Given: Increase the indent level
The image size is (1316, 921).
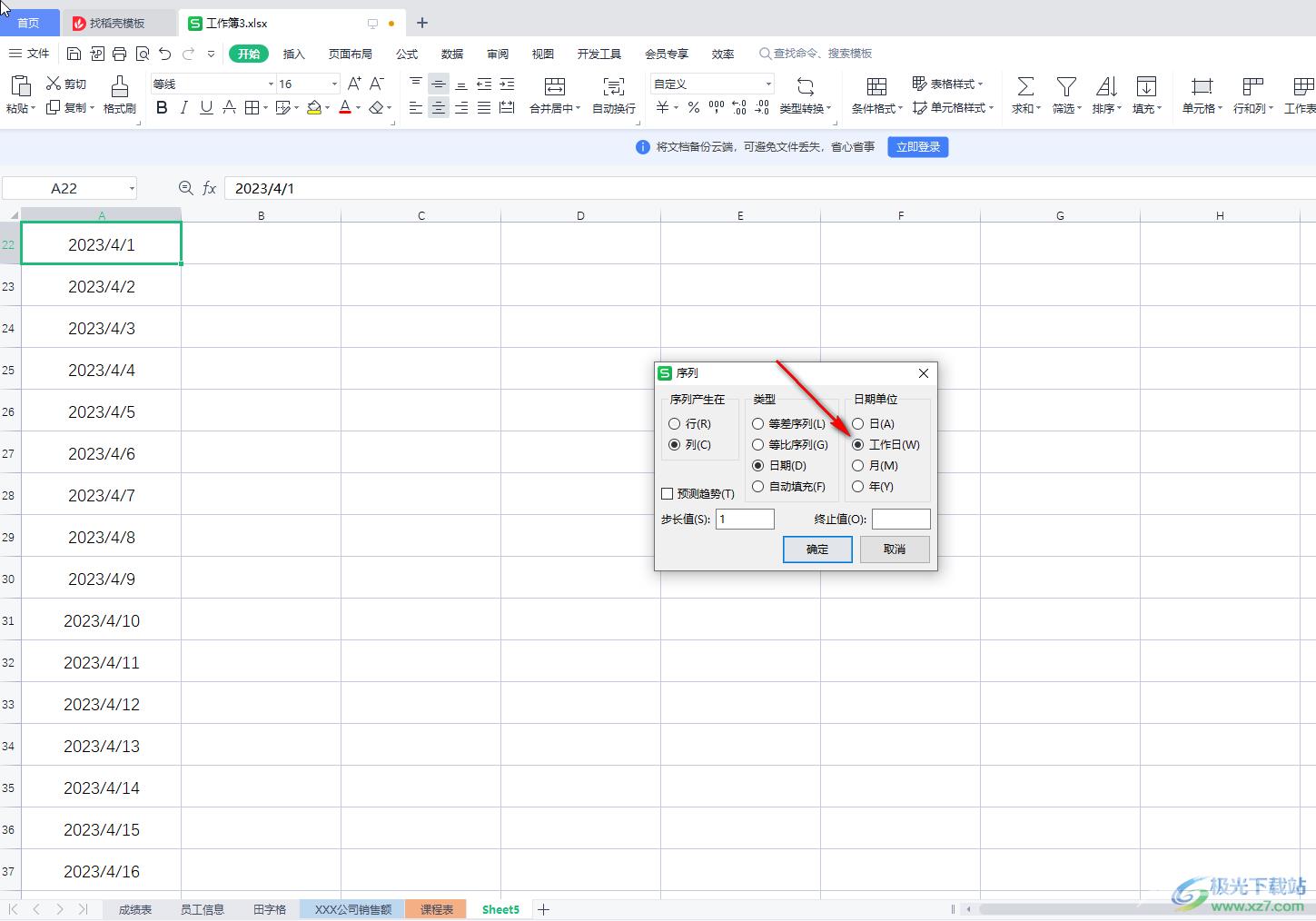Looking at the screenshot, I should tap(507, 84).
